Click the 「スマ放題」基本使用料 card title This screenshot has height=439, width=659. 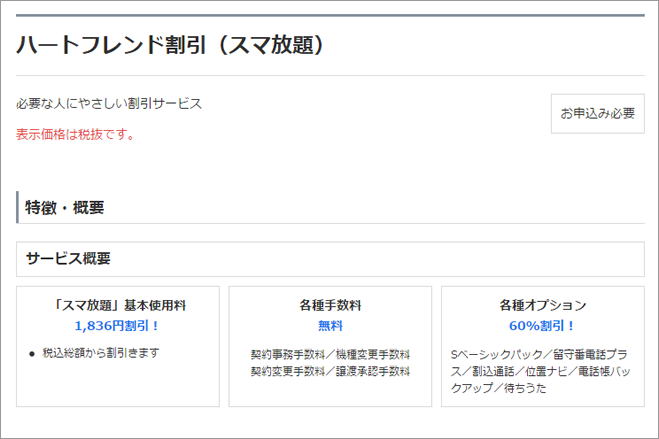coord(119,305)
